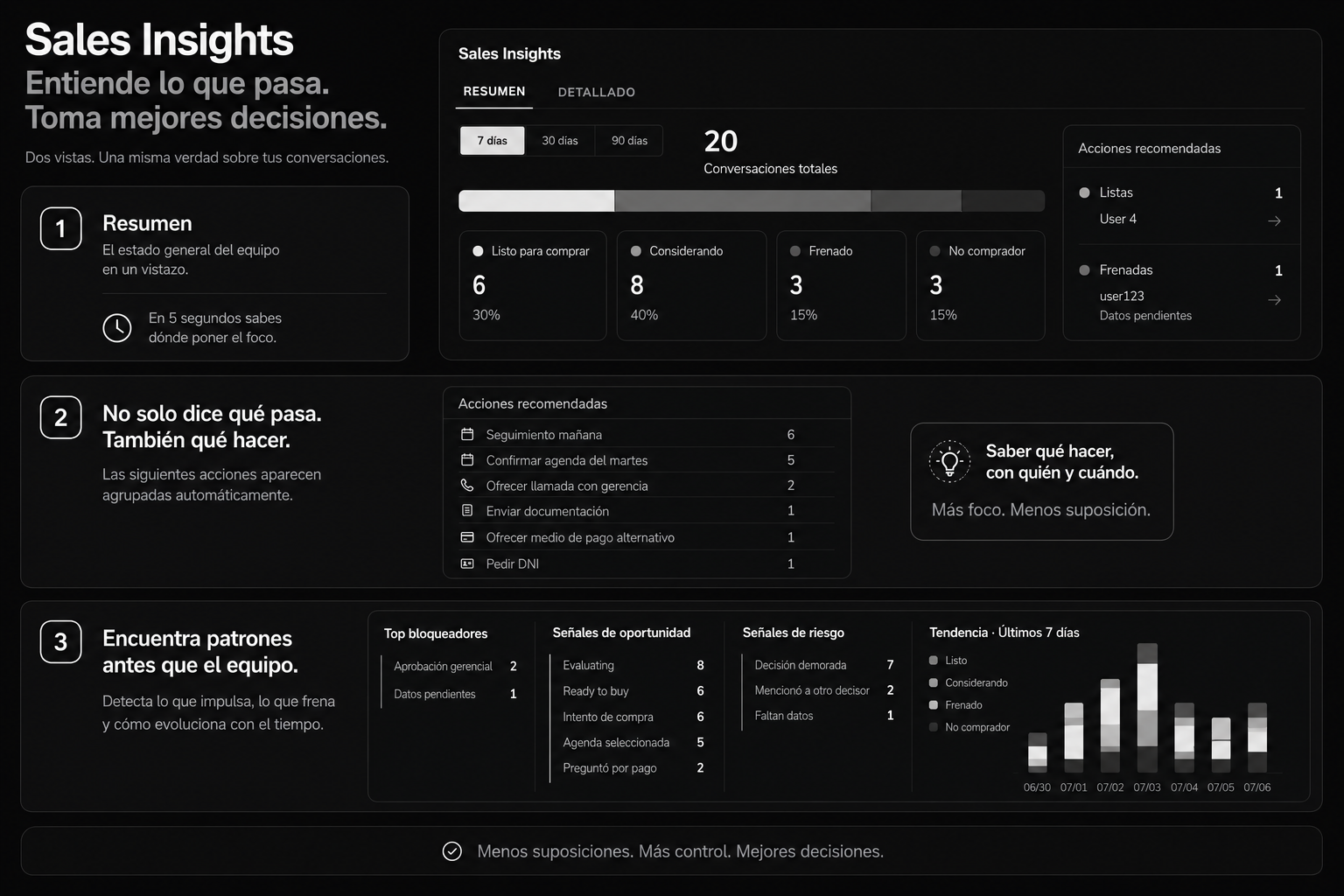Click the clock icon in Resumen card

point(117,328)
